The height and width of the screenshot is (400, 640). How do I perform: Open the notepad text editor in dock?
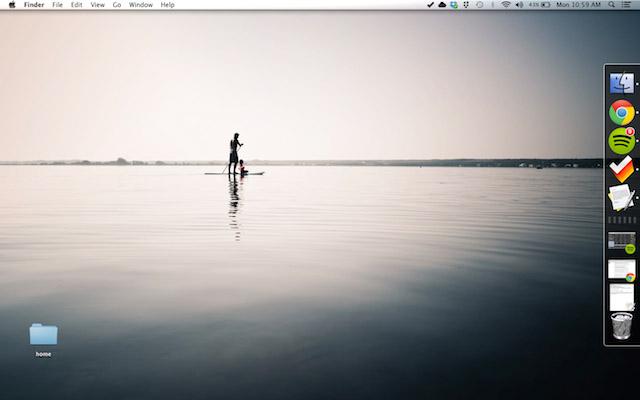pos(621,197)
